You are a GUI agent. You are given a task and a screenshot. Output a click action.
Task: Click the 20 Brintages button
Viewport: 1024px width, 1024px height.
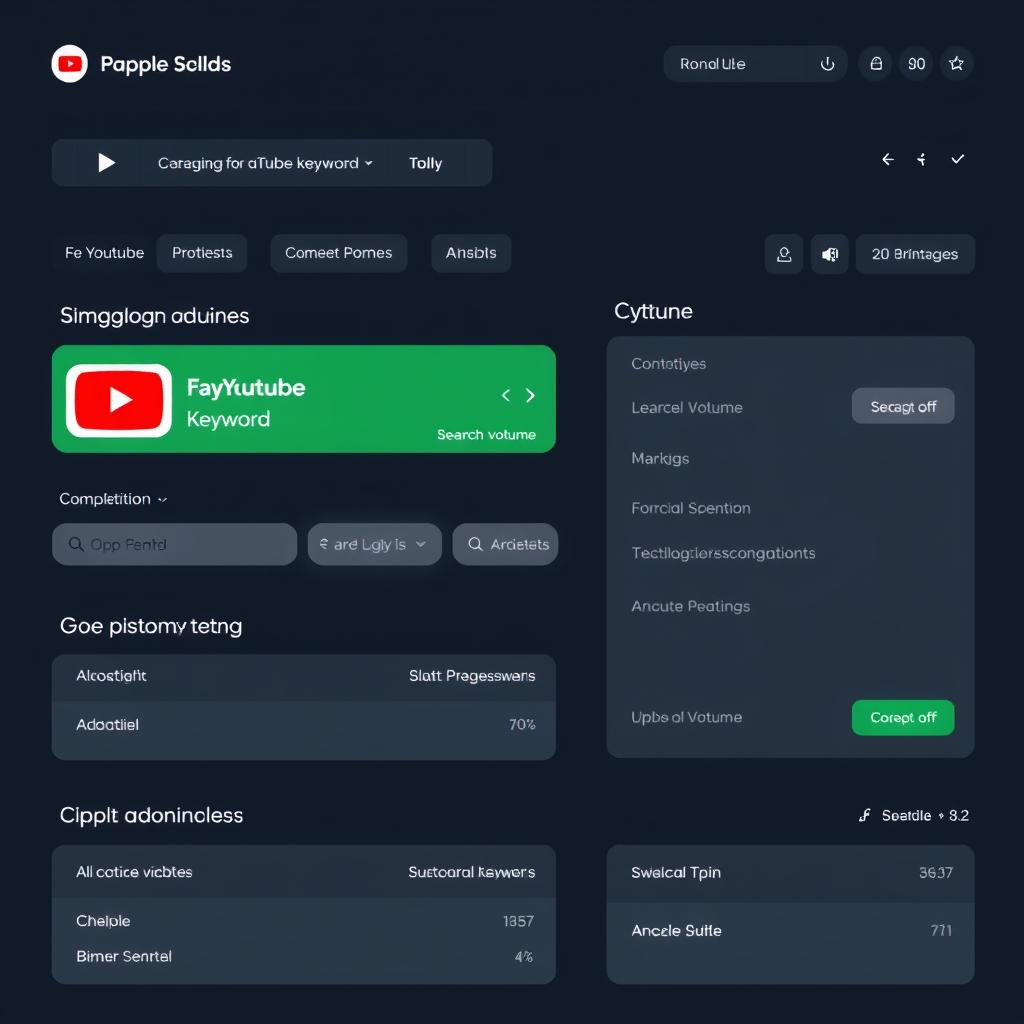pyautogui.click(x=915, y=254)
